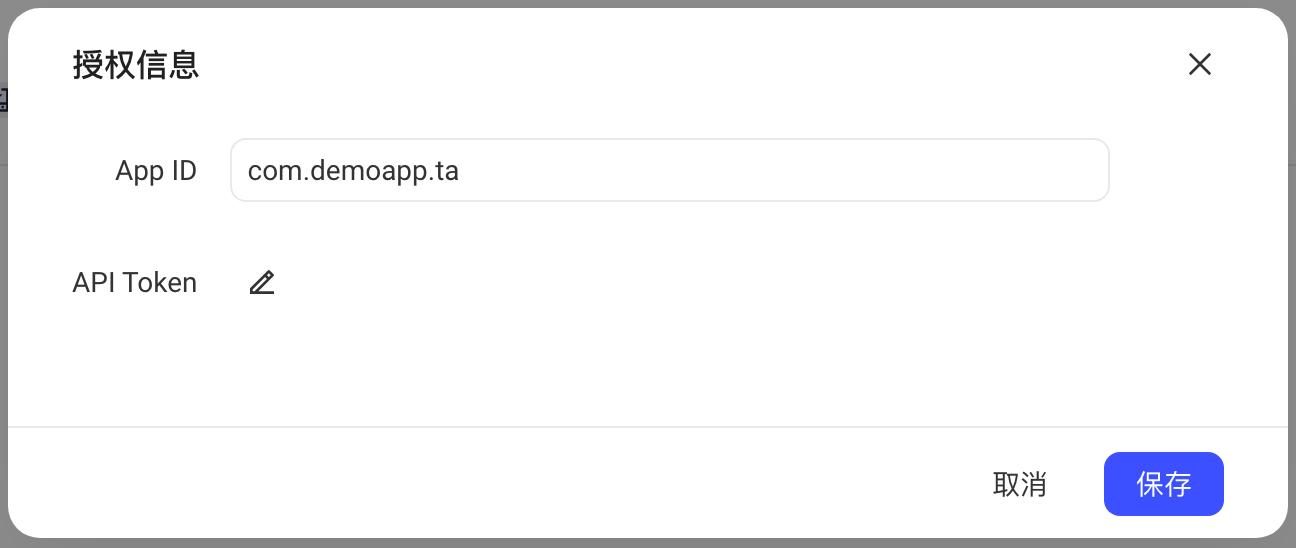Click the 取消 button
The height and width of the screenshot is (548, 1296).
(1020, 484)
